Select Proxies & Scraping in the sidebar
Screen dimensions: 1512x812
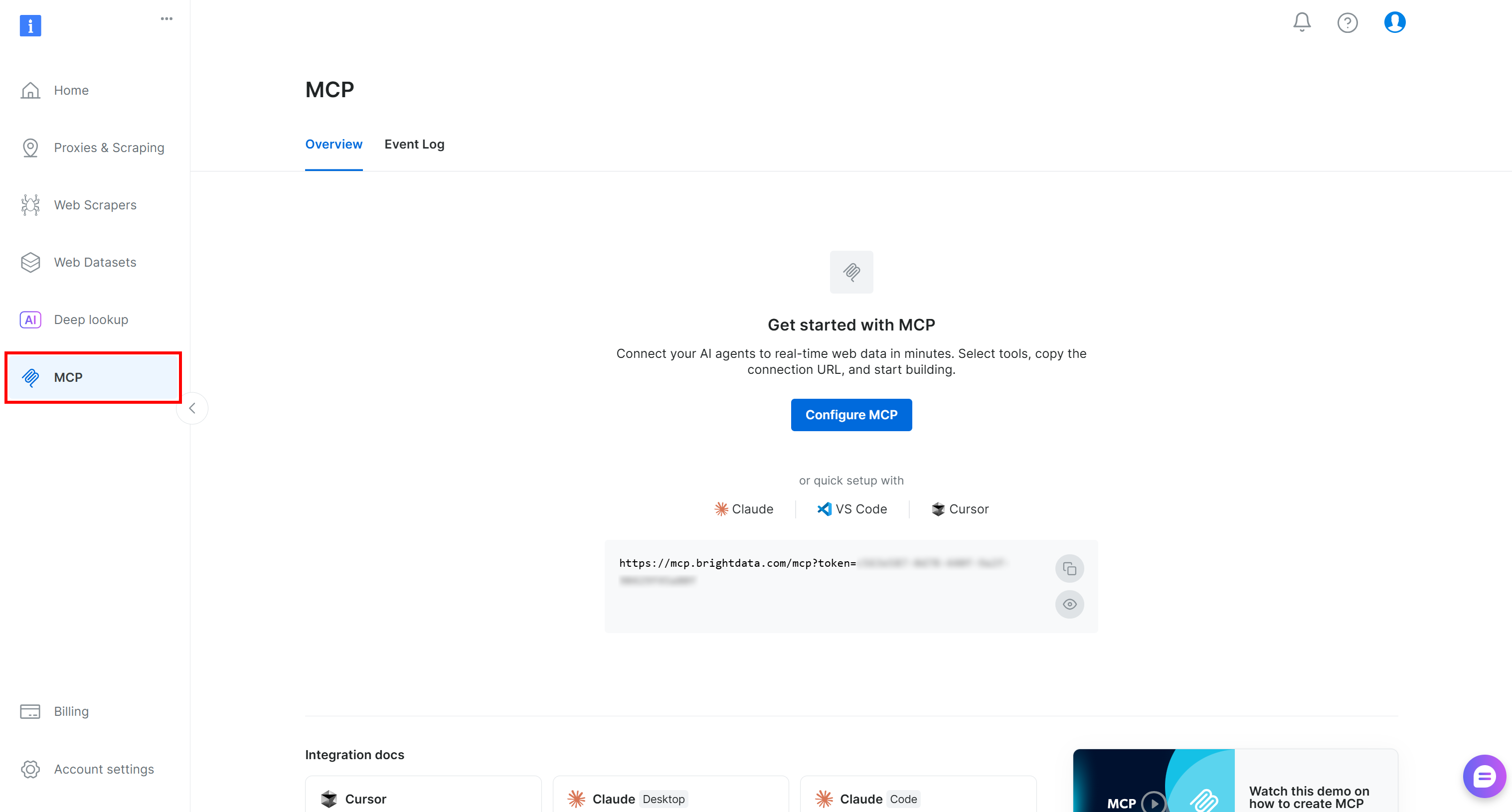109,147
